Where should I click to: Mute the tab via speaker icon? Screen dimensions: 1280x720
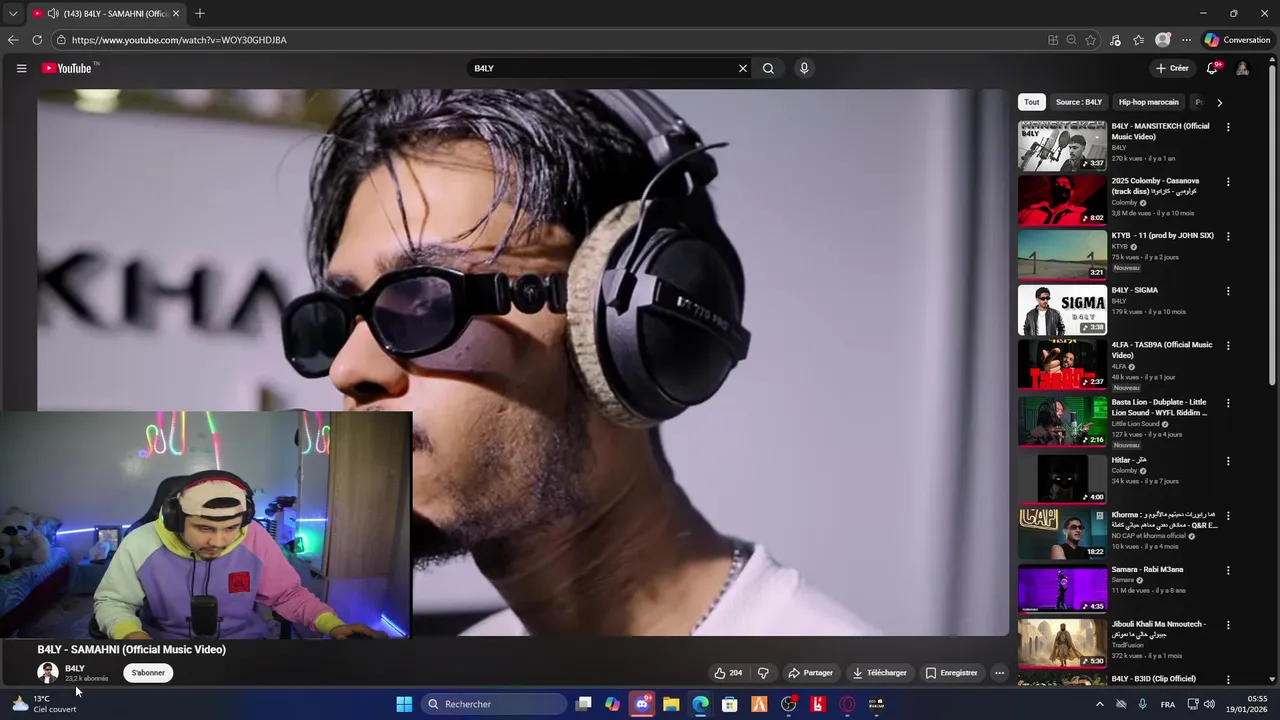(52, 13)
